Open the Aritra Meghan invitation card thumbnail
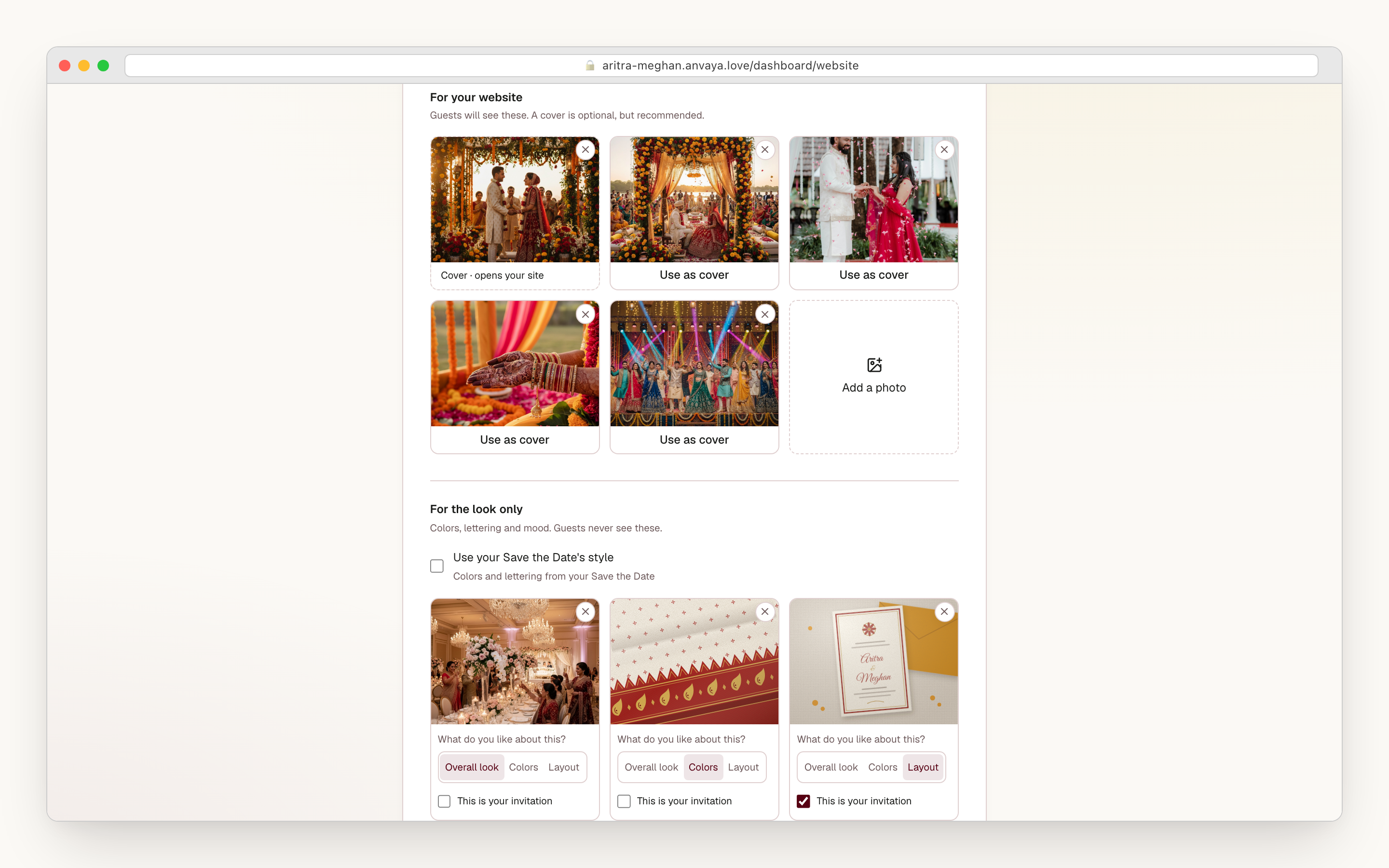This screenshot has width=1389, height=868. coord(873,662)
